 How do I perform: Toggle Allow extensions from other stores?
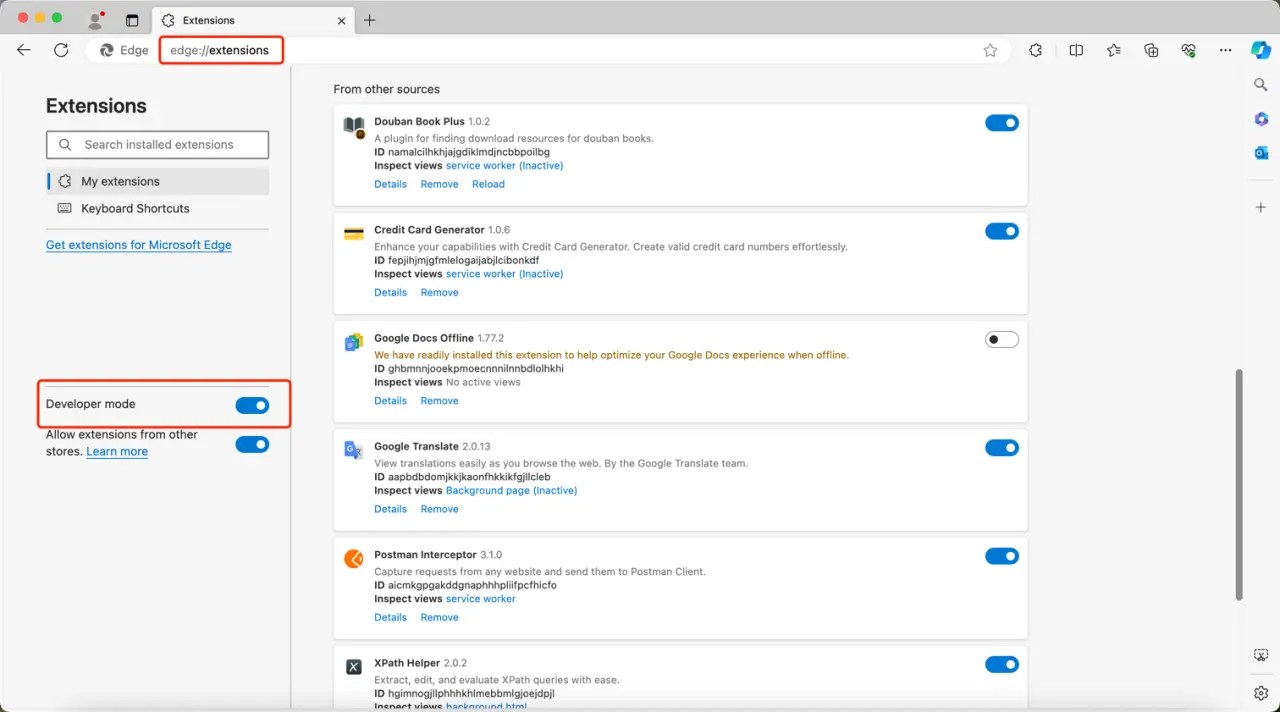click(x=252, y=444)
